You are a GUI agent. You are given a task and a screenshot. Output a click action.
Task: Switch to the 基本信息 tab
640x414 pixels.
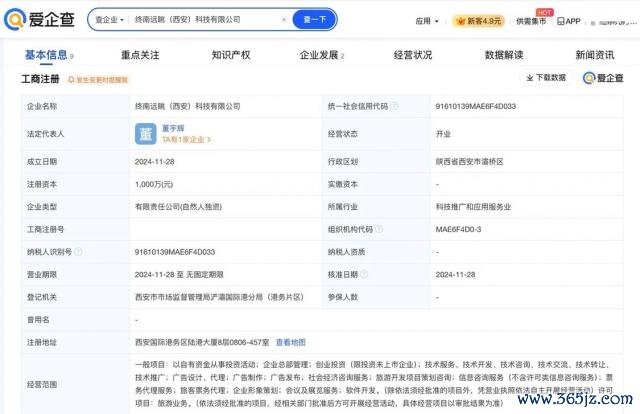[46, 55]
